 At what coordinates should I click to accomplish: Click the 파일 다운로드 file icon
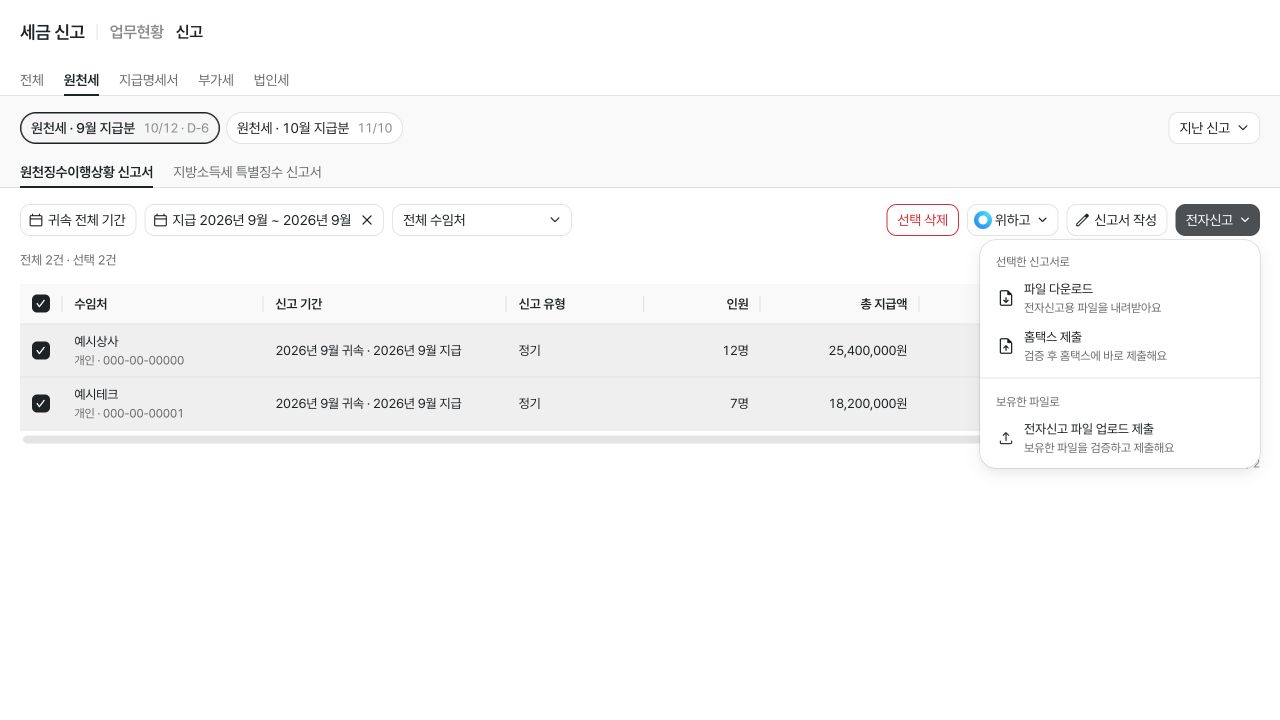point(1006,298)
